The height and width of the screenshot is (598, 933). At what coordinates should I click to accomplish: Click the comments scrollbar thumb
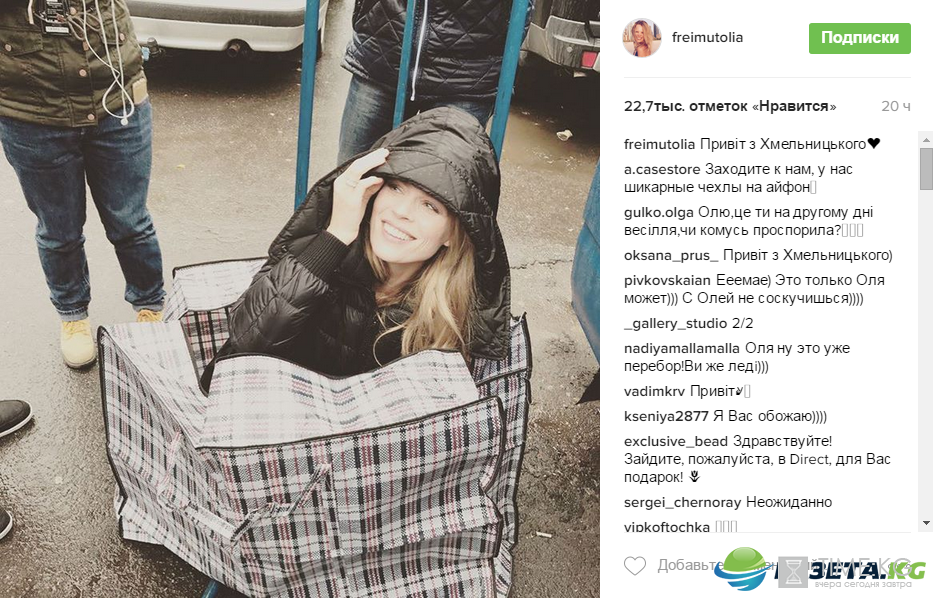pyautogui.click(x=926, y=169)
